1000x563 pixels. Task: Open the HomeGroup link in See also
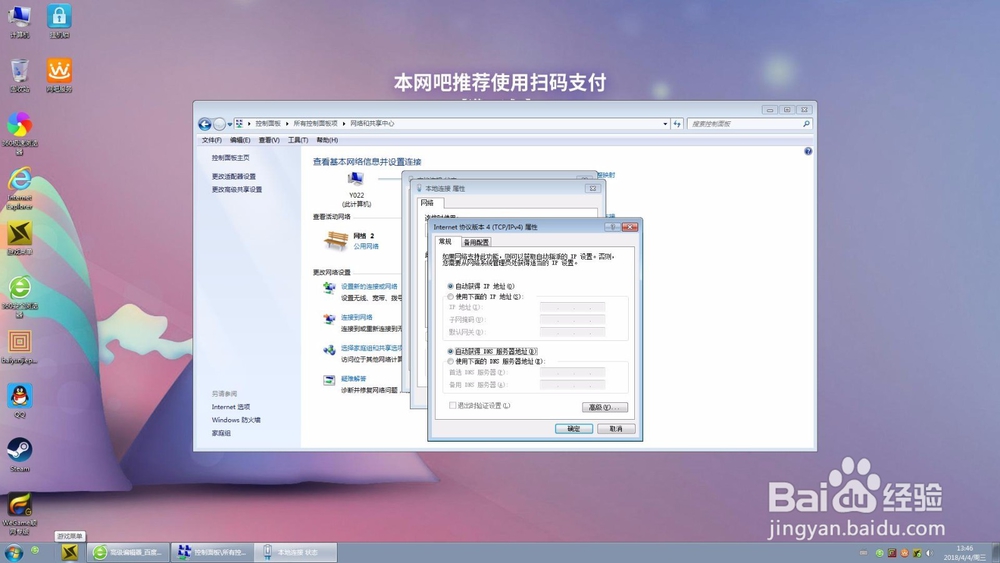pos(221,434)
